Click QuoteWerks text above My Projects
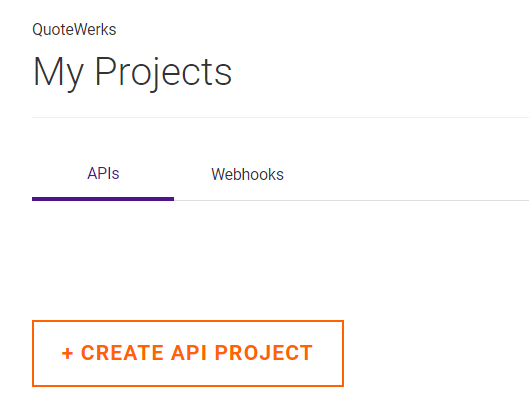The image size is (529, 410). click(x=74, y=30)
